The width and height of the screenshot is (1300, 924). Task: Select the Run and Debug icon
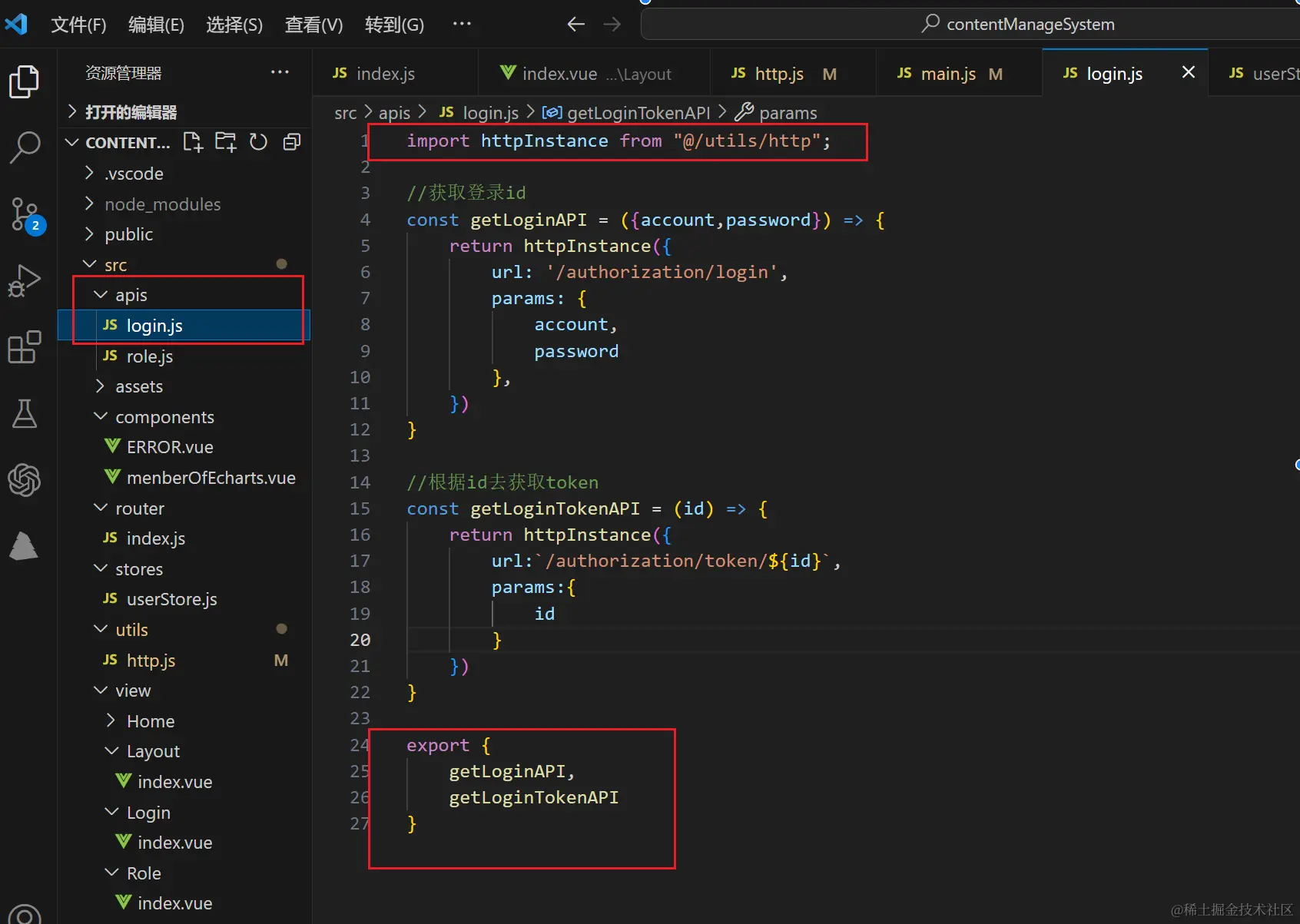click(25, 281)
